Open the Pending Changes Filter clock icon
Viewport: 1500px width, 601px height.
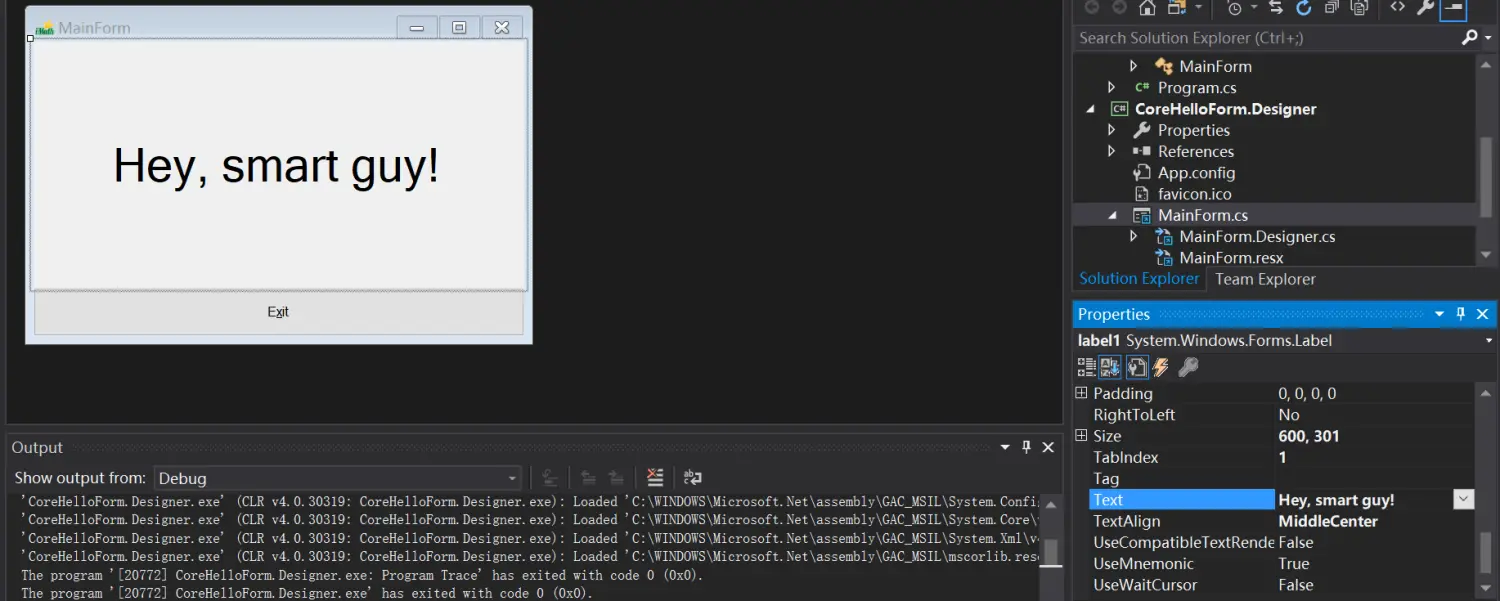(x=1235, y=8)
